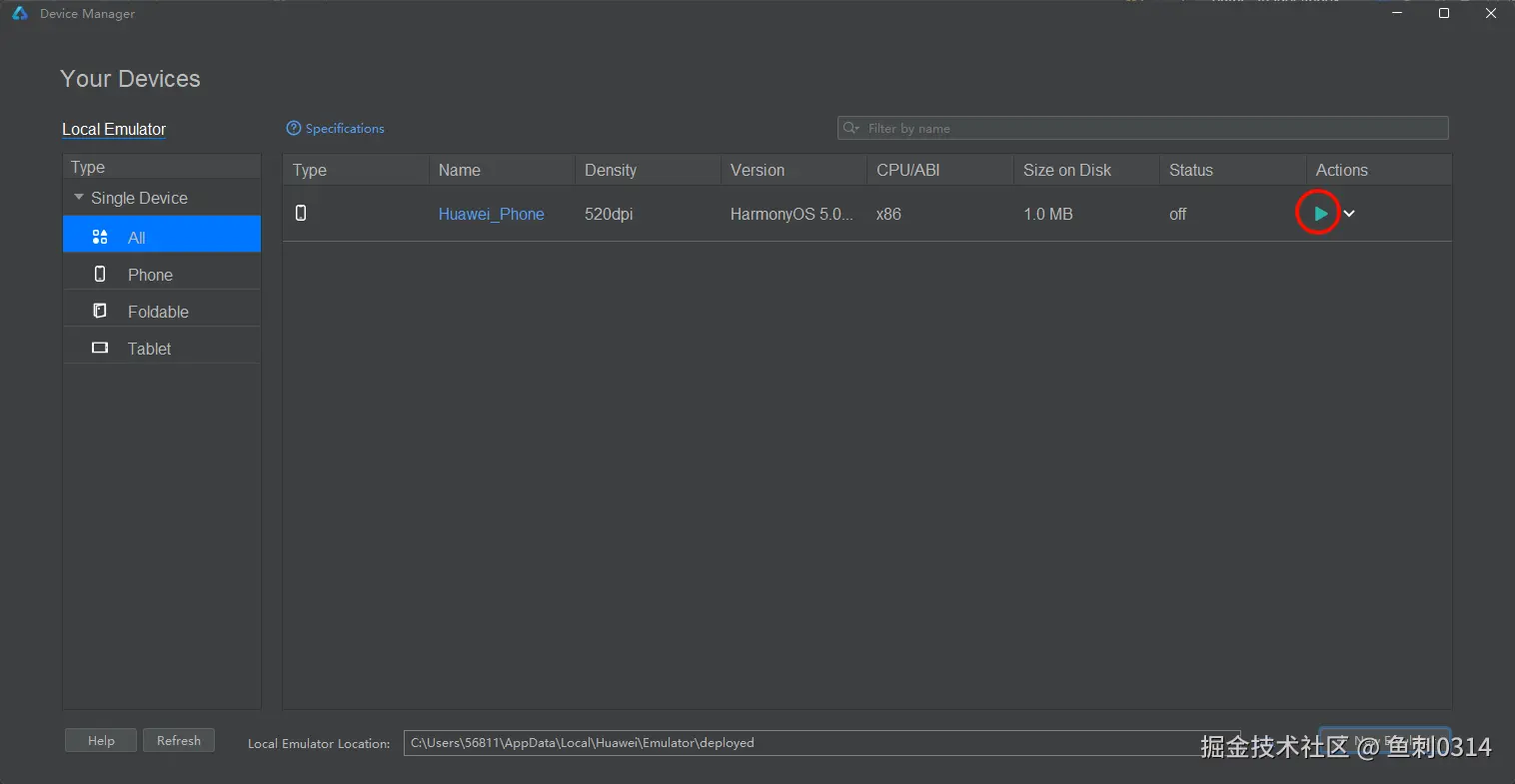
Task: Click the Refresh button
Action: point(179,740)
